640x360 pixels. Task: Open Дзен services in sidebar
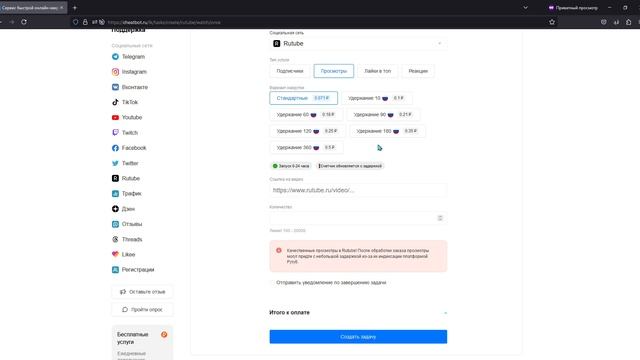click(x=123, y=209)
